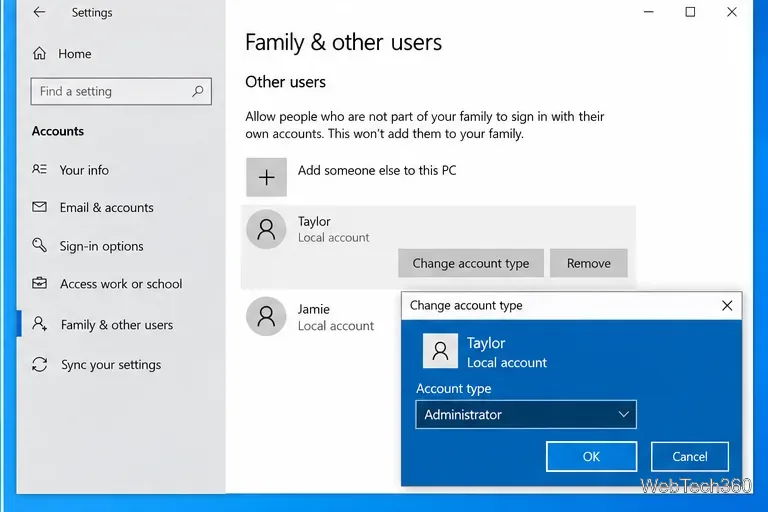Maximize the Settings window
Viewport: 768px width, 512px height.
[x=690, y=12]
